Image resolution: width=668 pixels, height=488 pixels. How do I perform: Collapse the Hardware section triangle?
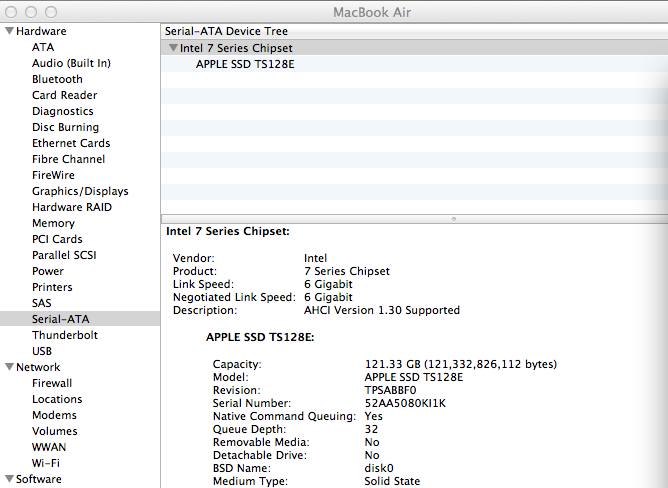click(9, 31)
